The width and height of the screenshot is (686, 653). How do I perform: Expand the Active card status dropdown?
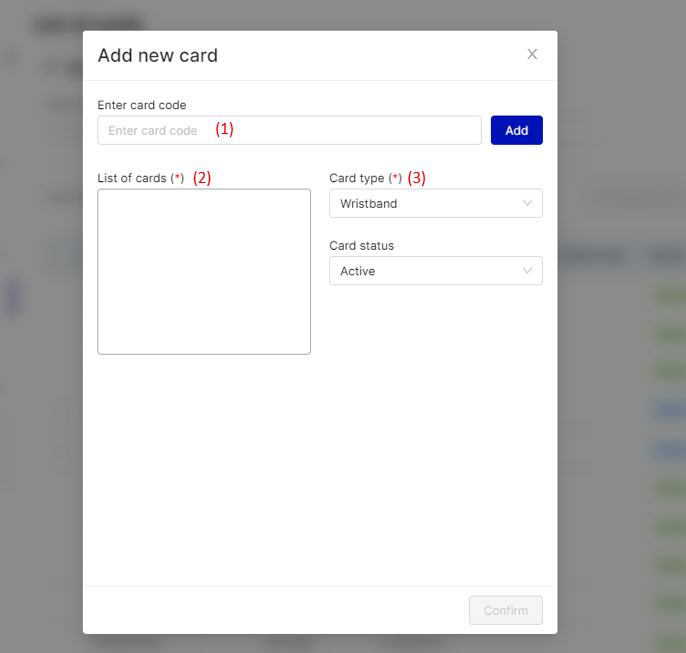point(435,271)
